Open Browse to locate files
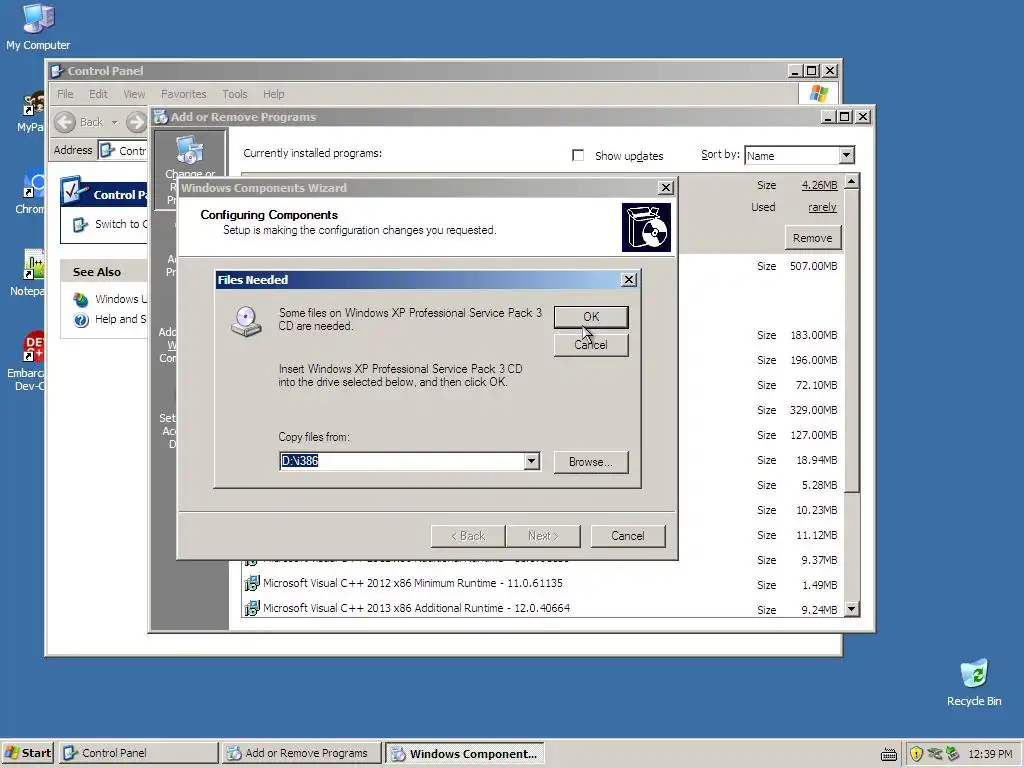Image resolution: width=1024 pixels, height=768 pixels. click(x=591, y=462)
